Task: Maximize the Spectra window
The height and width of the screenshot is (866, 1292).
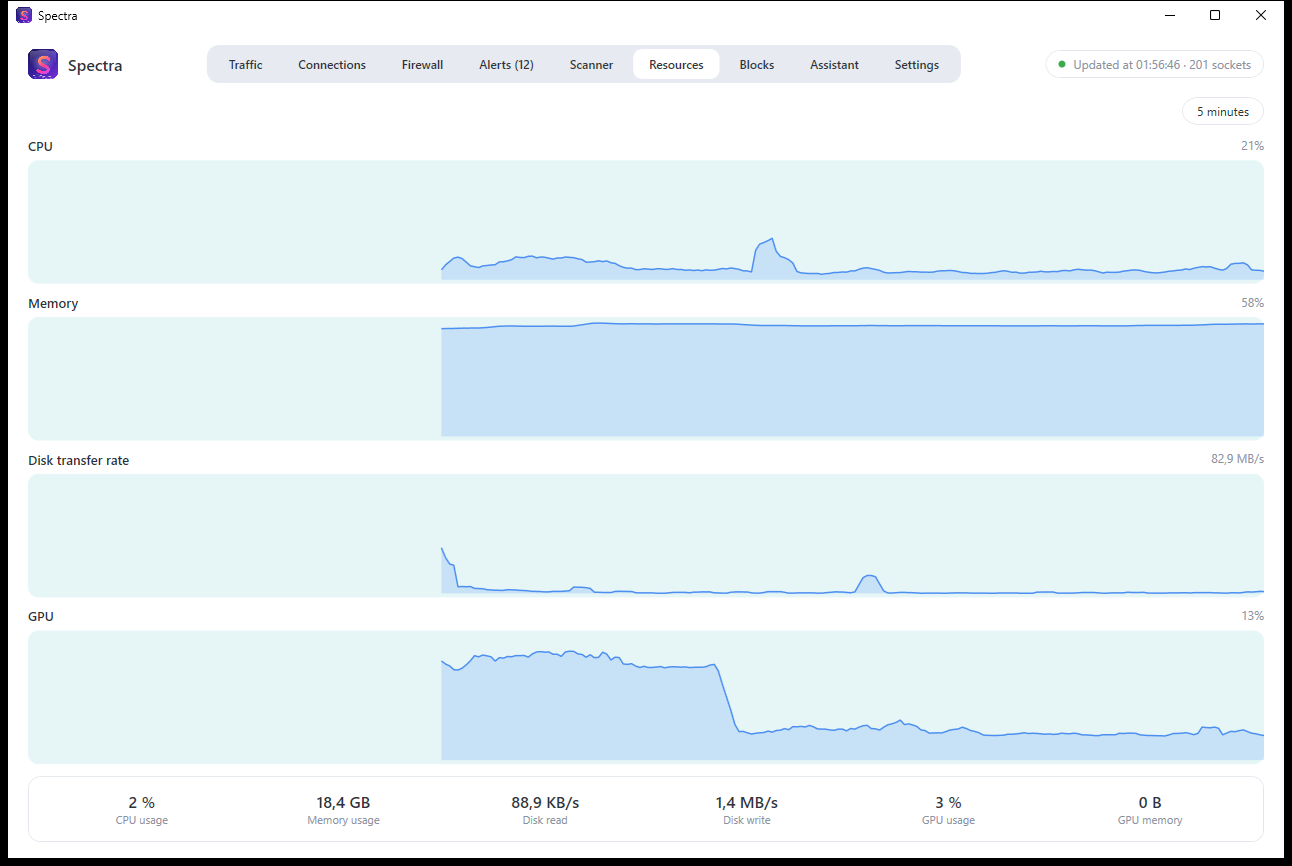Action: [1215, 15]
